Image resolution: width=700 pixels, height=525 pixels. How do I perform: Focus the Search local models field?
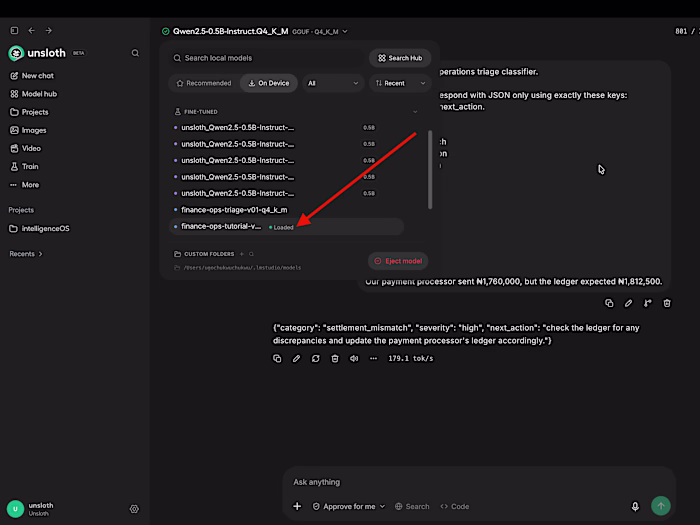pyautogui.click(x=267, y=58)
